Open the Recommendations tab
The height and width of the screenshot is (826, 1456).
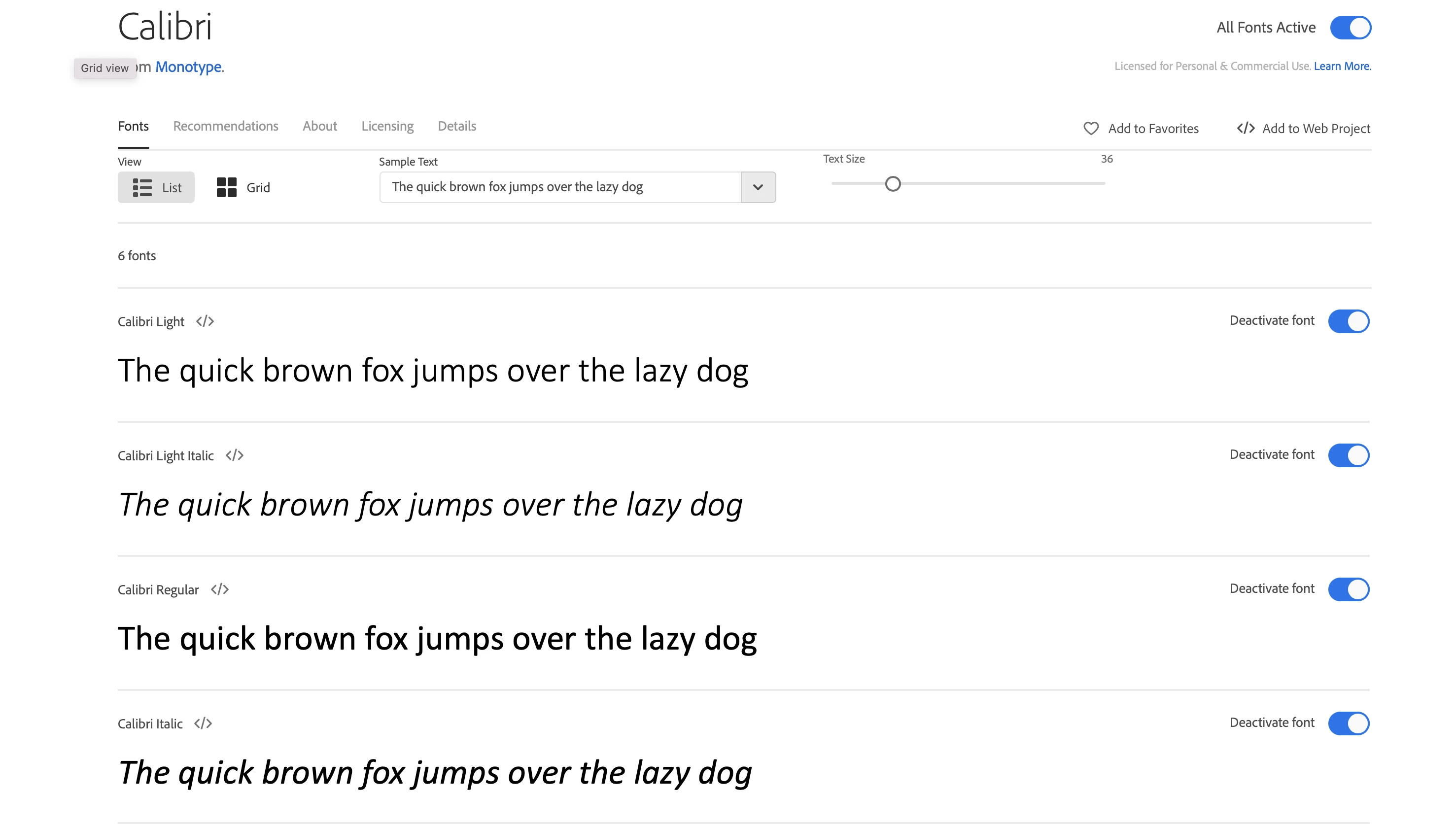pyautogui.click(x=225, y=126)
